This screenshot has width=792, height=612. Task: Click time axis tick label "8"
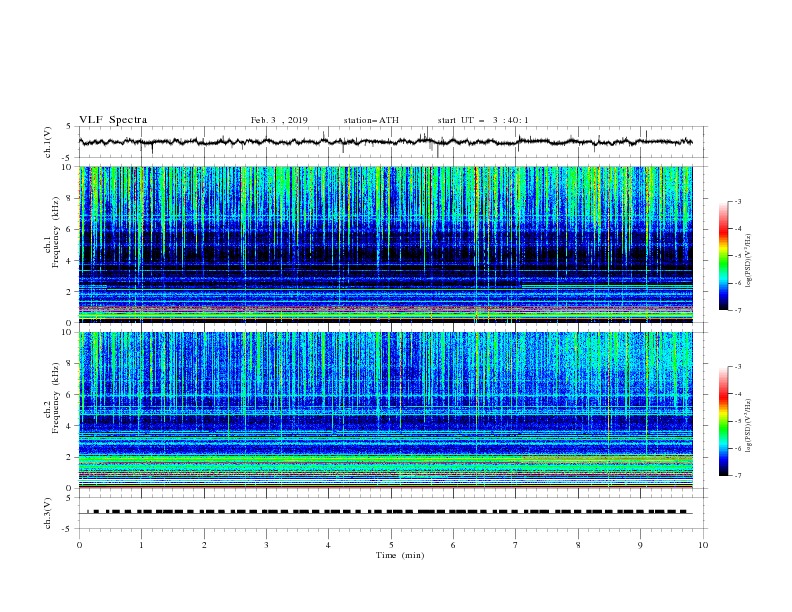pyautogui.click(x=578, y=545)
